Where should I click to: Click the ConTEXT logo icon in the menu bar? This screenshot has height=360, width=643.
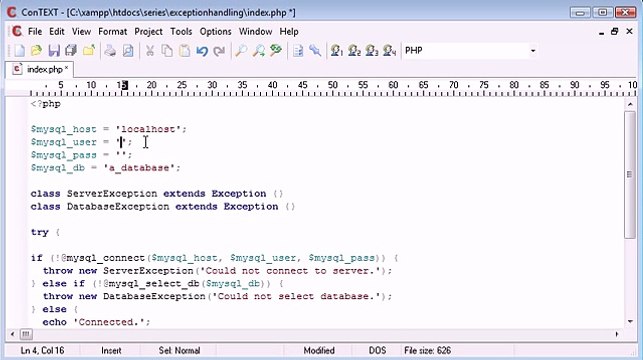(17, 31)
